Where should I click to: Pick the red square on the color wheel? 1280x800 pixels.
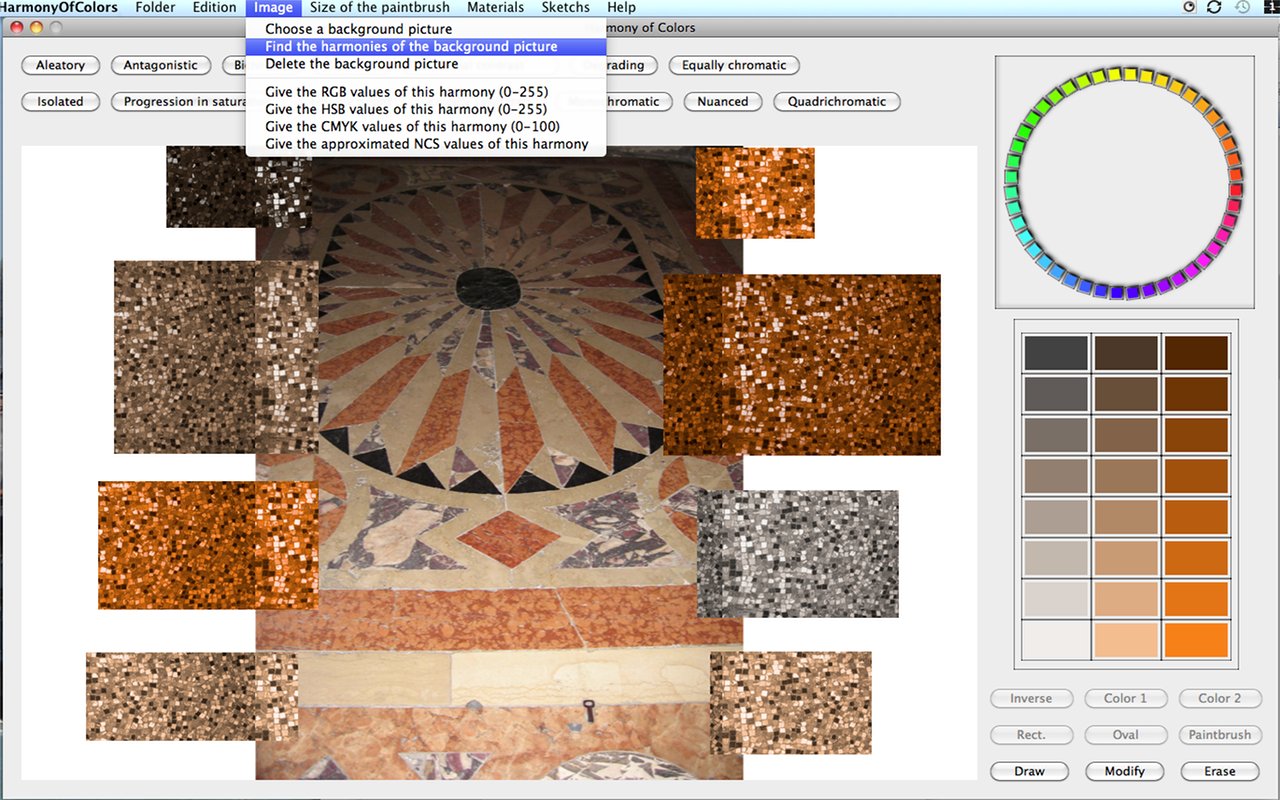[1236, 188]
